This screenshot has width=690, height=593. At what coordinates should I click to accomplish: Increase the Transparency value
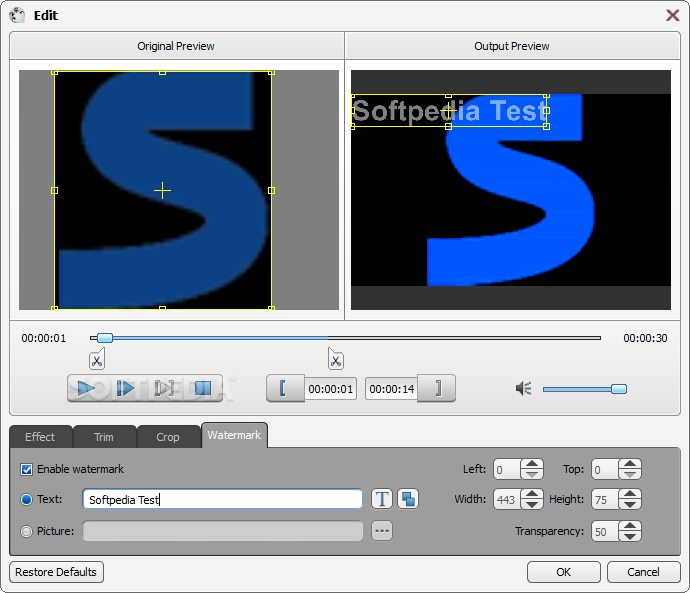coord(630,526)
